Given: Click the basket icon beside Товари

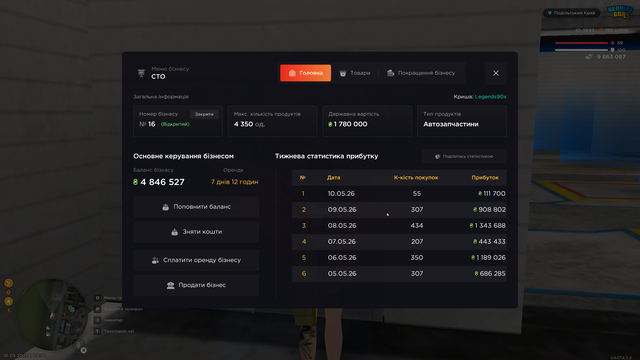Looking at the screenshot, I should tap(343, 73).
